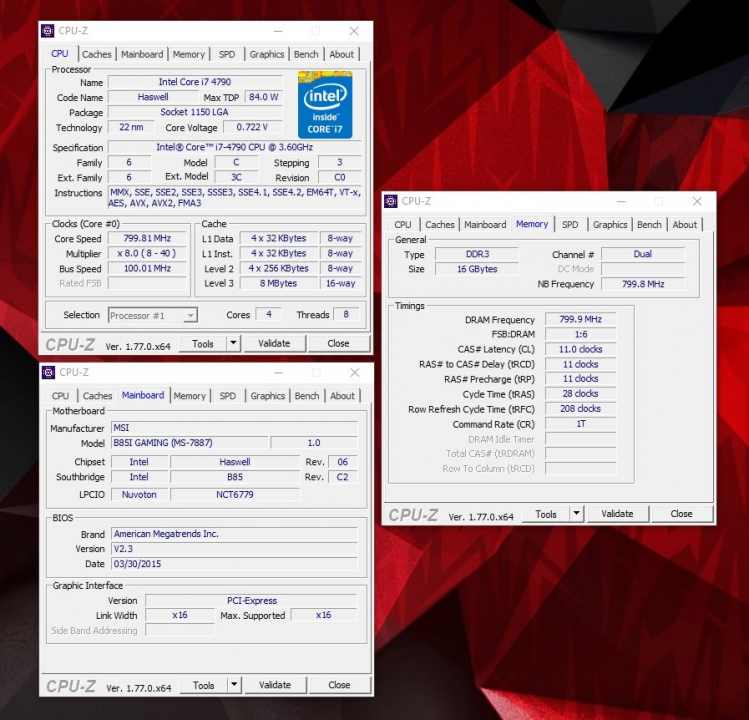The image size is (749, 720).
Task: Click the CPU-Z icon in the CPU window title bar
Action: point(47,31)
